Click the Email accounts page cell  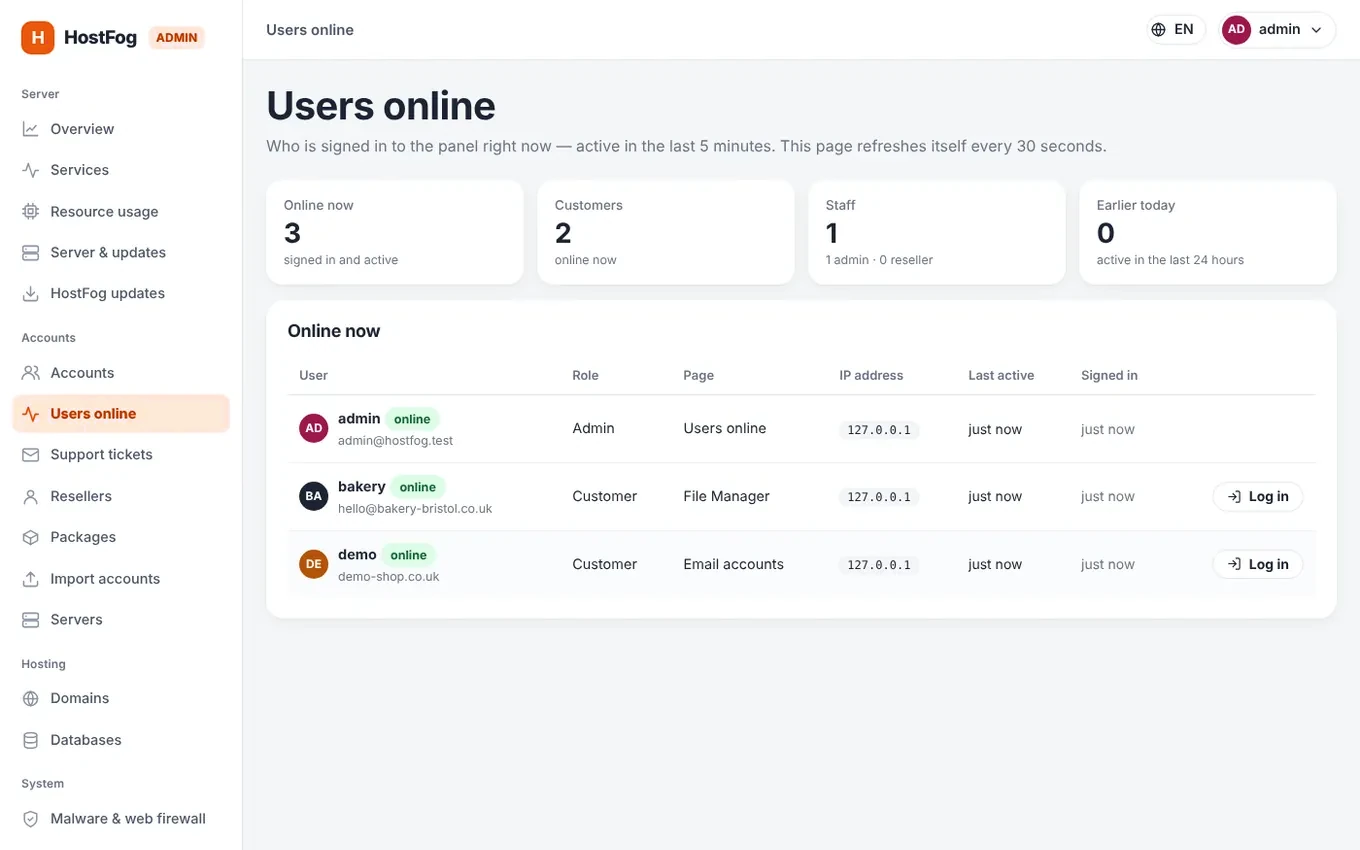tap(734, 564)
